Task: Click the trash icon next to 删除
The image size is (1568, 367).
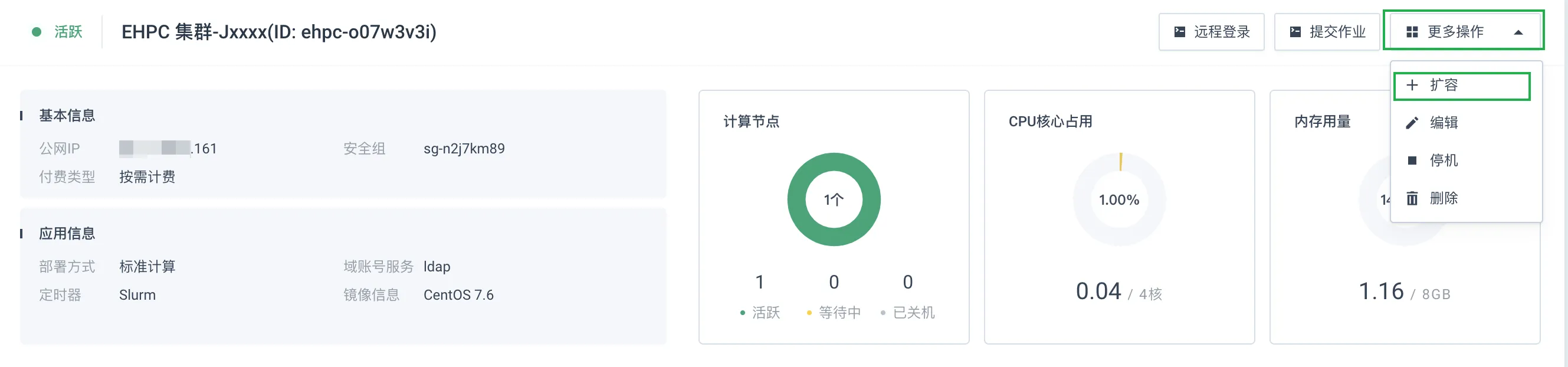Action: (1412, 198)
